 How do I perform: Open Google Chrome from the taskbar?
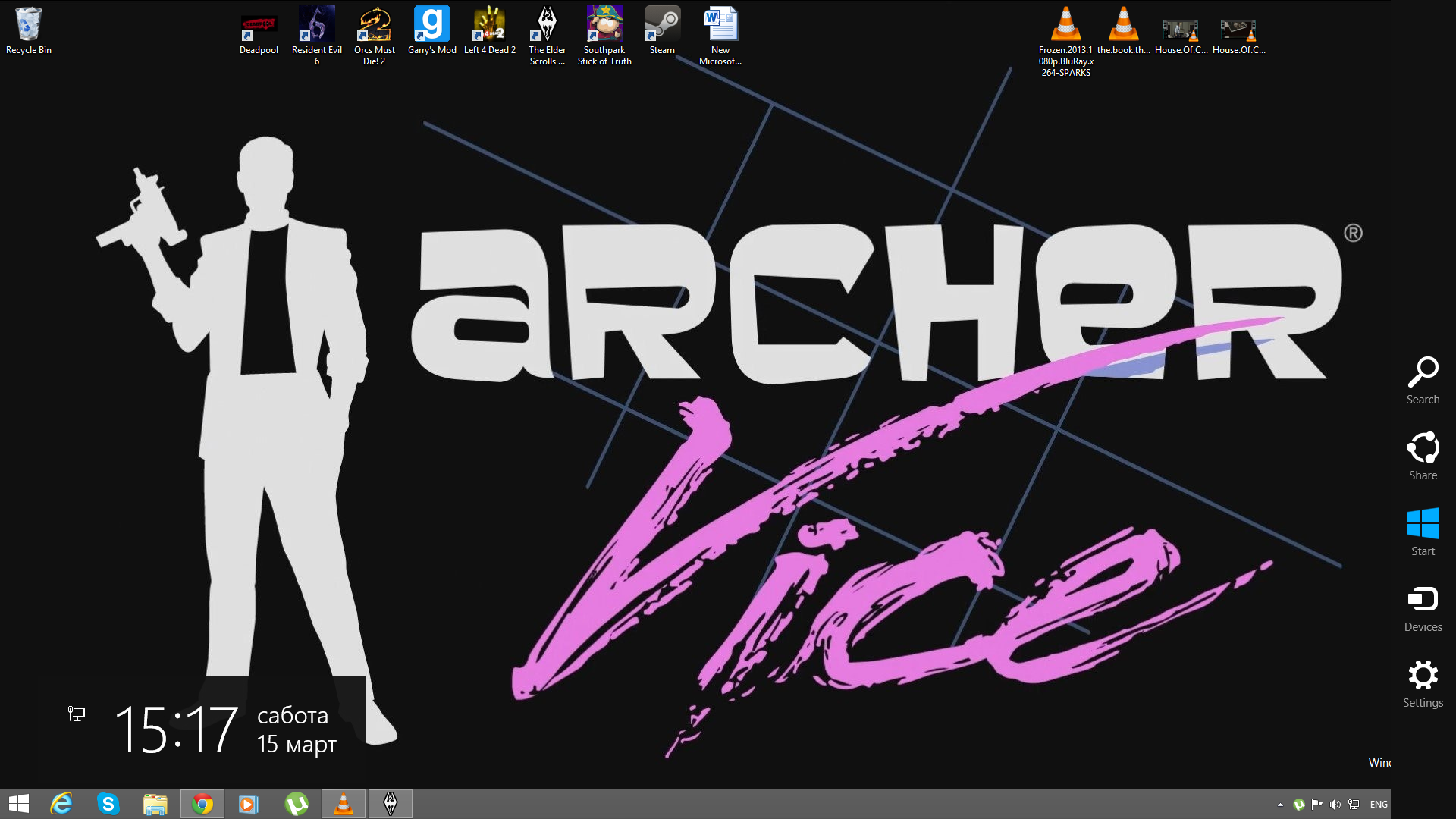coord(202,804)
